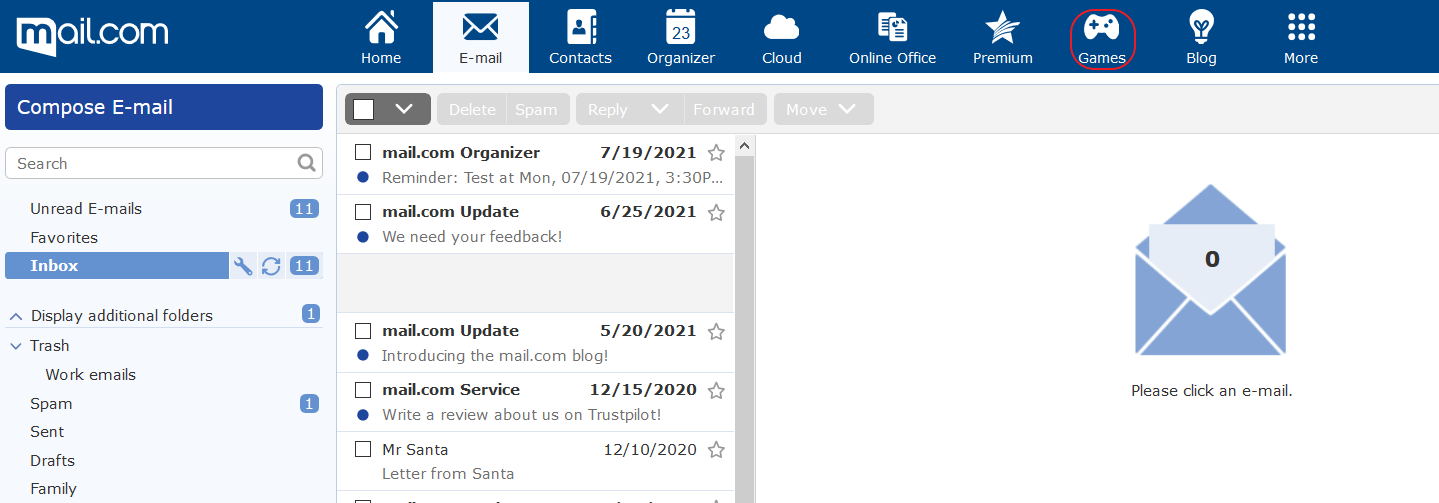Screen dimensions: 1439x503
Task: Click the mail.com logo
Action: [x=92, y=36]
